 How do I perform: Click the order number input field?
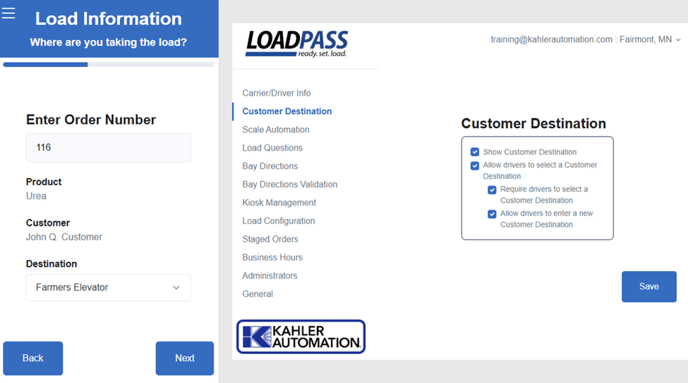pos(108,147)
